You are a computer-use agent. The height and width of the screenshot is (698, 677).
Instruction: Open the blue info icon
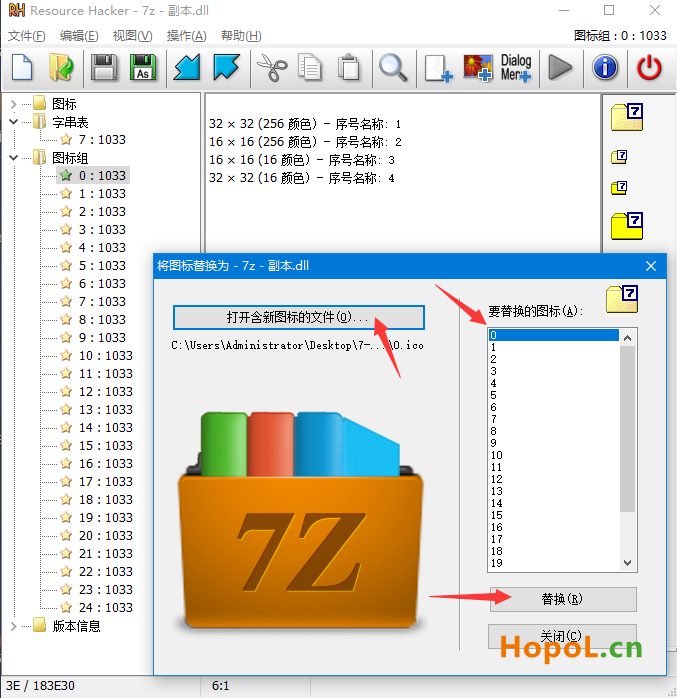tap(605, 68)
